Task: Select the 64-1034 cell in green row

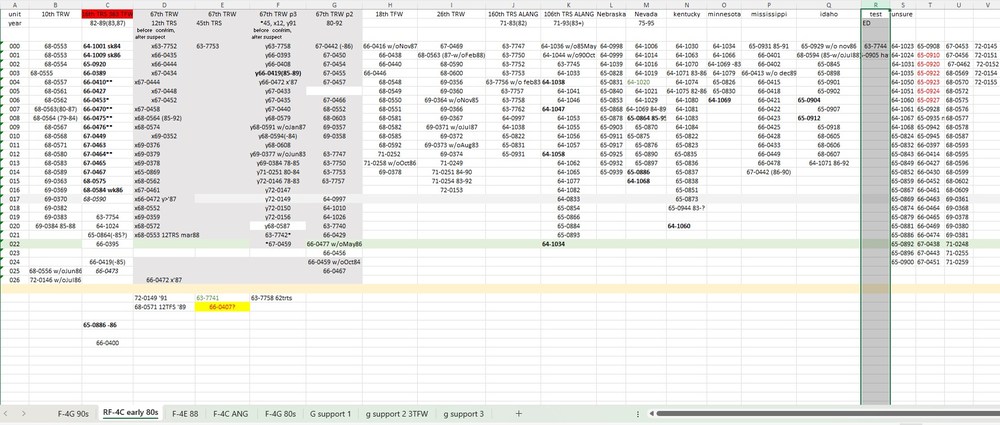Action: [x=553, y=244]
